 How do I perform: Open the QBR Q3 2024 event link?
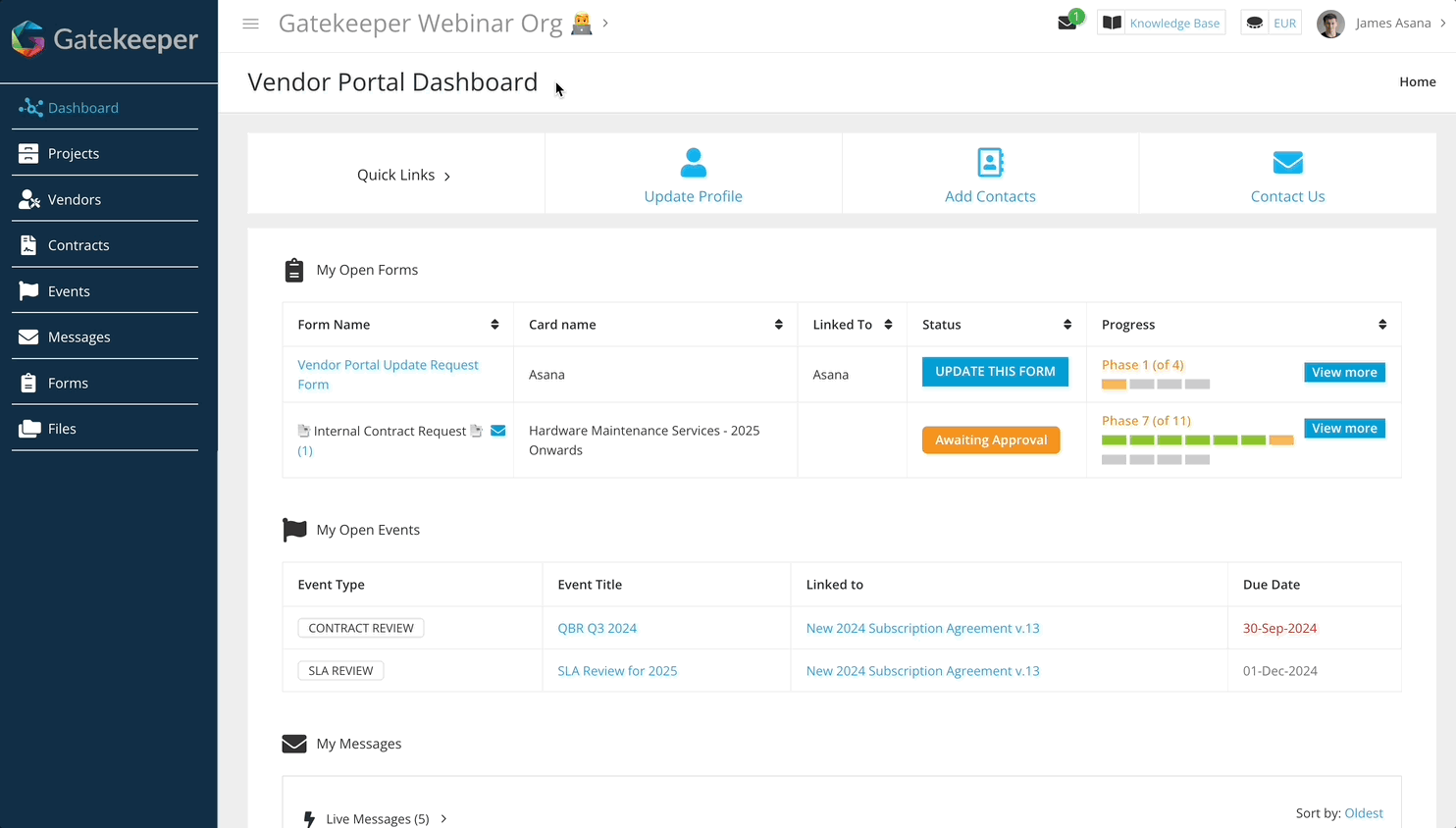pyautogui.click(x=597, y=628)
